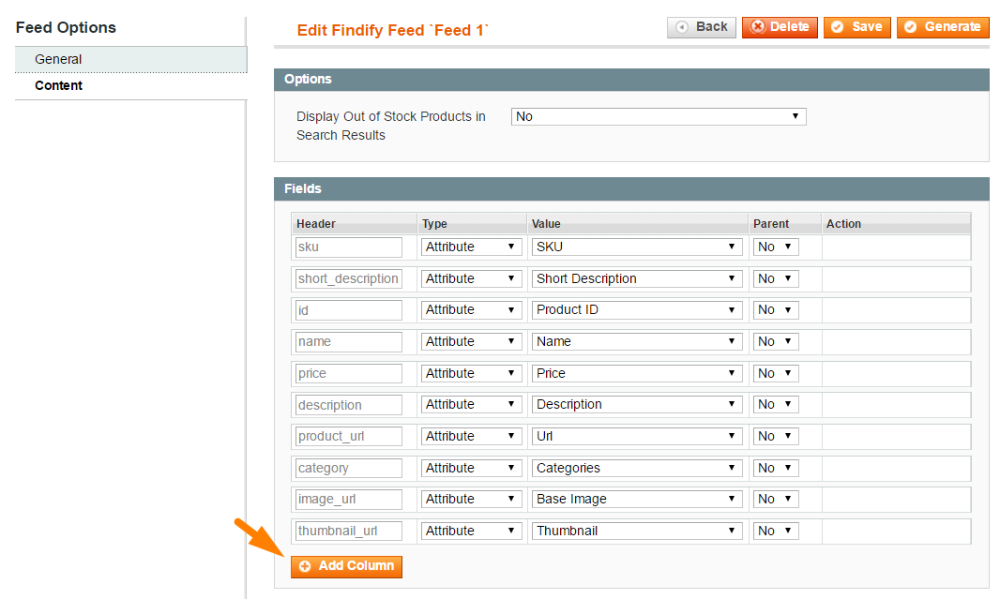The height and width of the screenshot is (599, 1000).
Task: Generate the feed
Action: (x=943, y=27)
